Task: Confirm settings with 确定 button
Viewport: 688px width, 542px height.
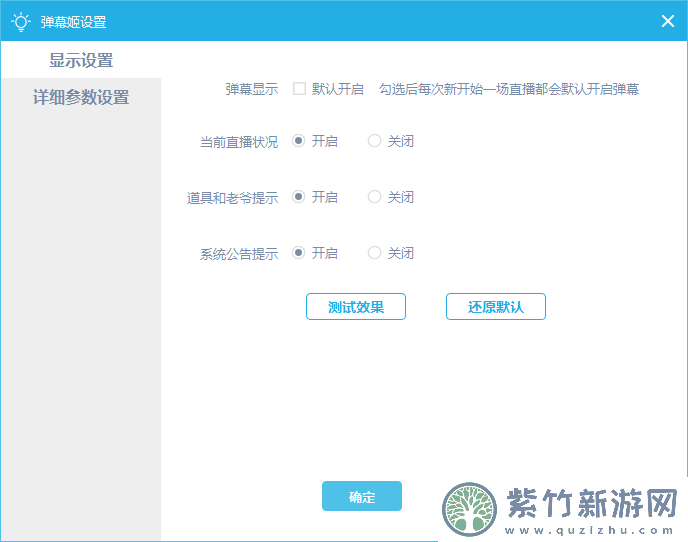Action: [x=362, y=496]
